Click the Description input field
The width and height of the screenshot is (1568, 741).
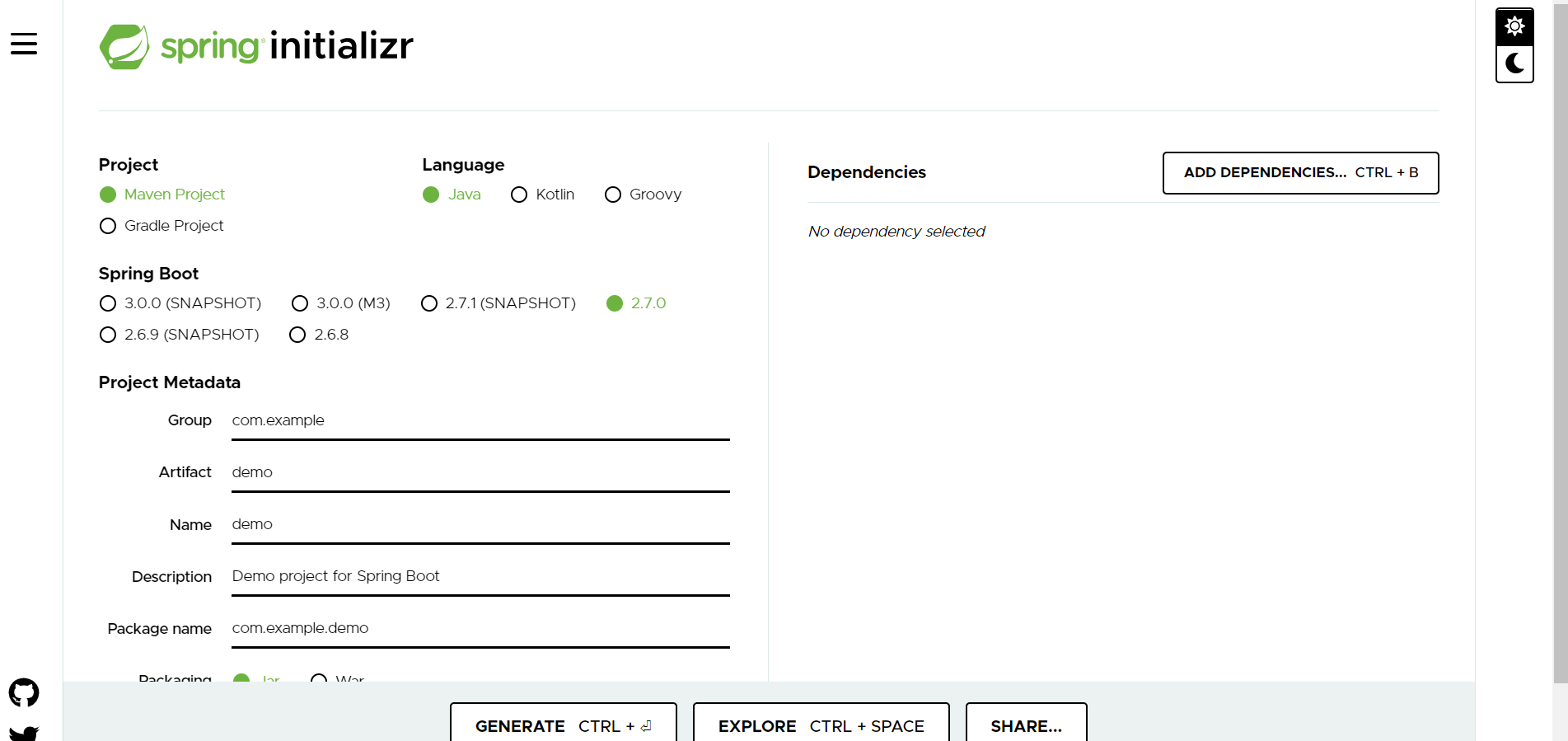480,576
